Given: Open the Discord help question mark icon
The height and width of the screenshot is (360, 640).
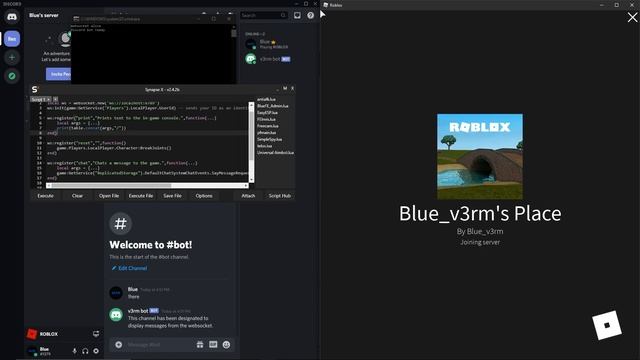Looking at the screenshot, I should [x=311, y=15].
